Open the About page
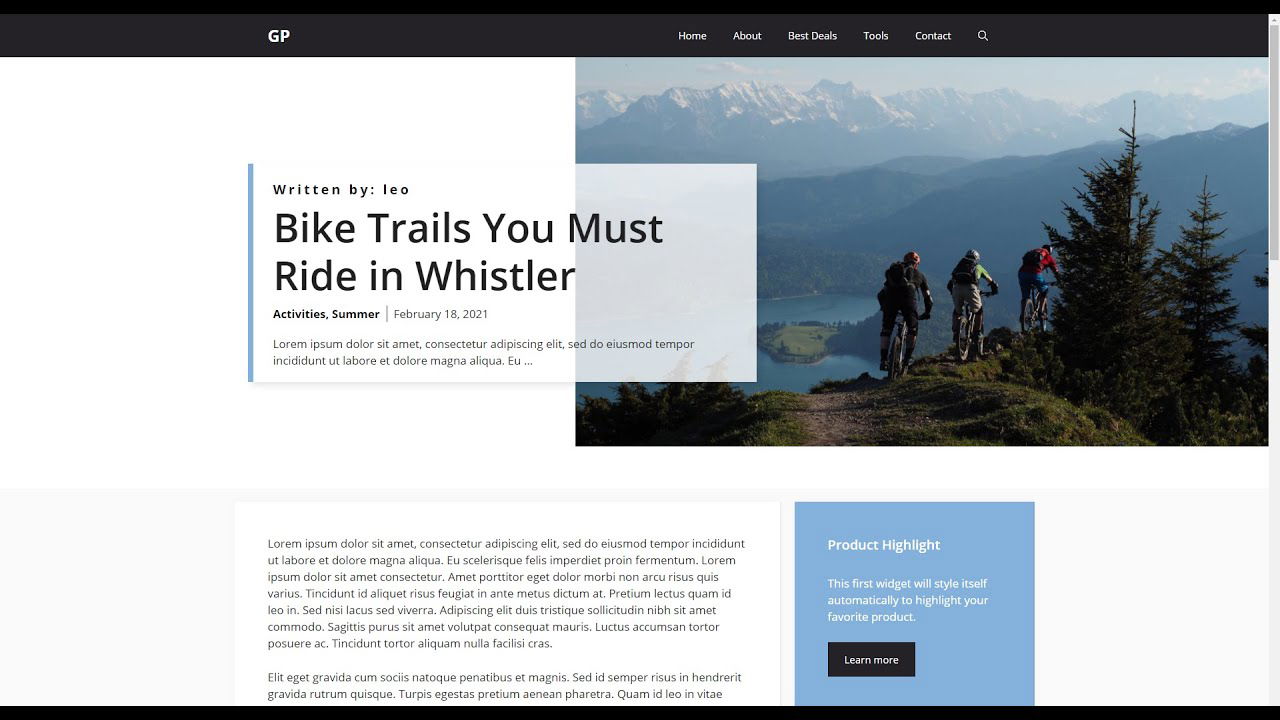Screen dimensions: 1280x720 tap(747, 36)
